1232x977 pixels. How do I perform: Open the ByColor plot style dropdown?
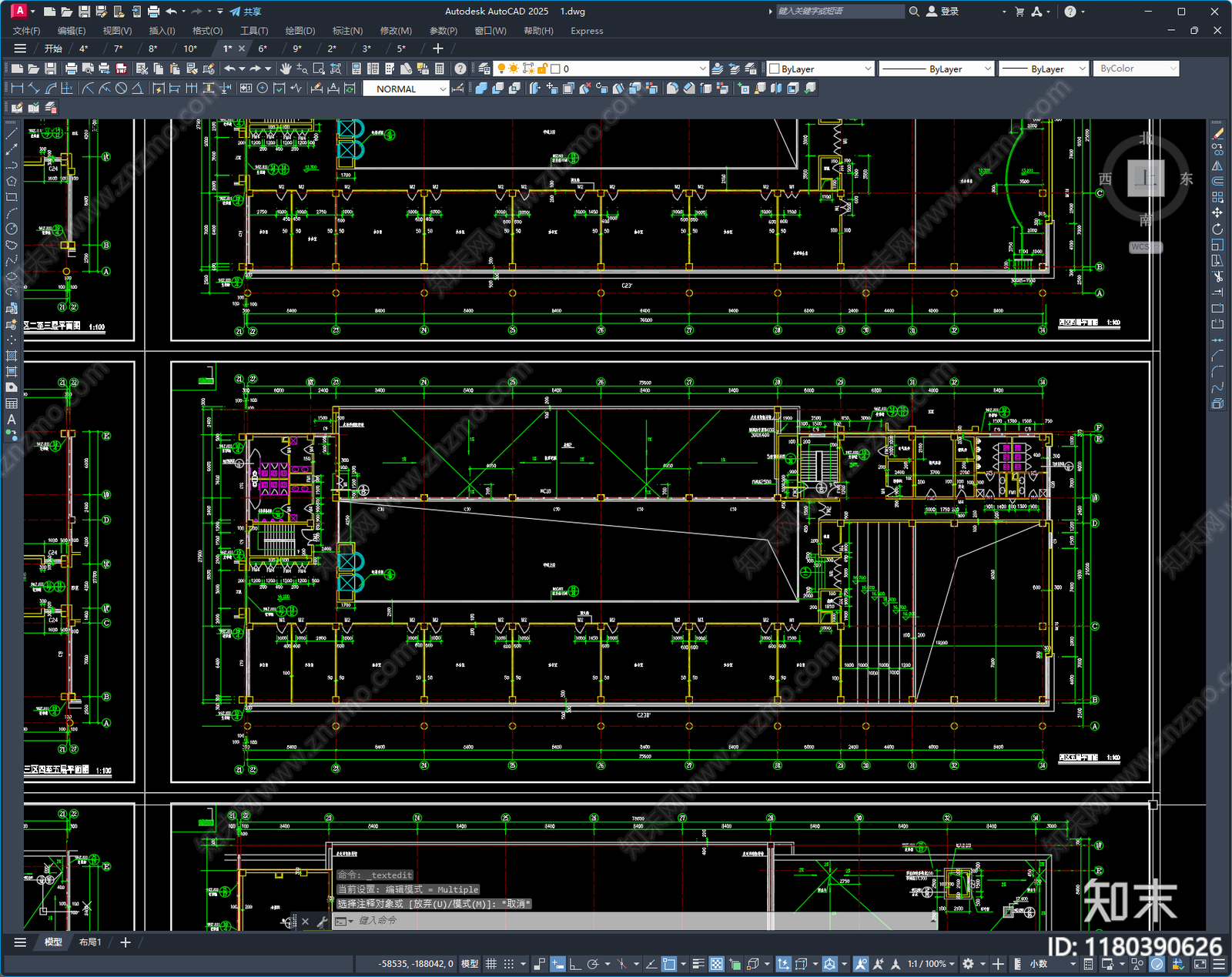[x=1136, y=69]
